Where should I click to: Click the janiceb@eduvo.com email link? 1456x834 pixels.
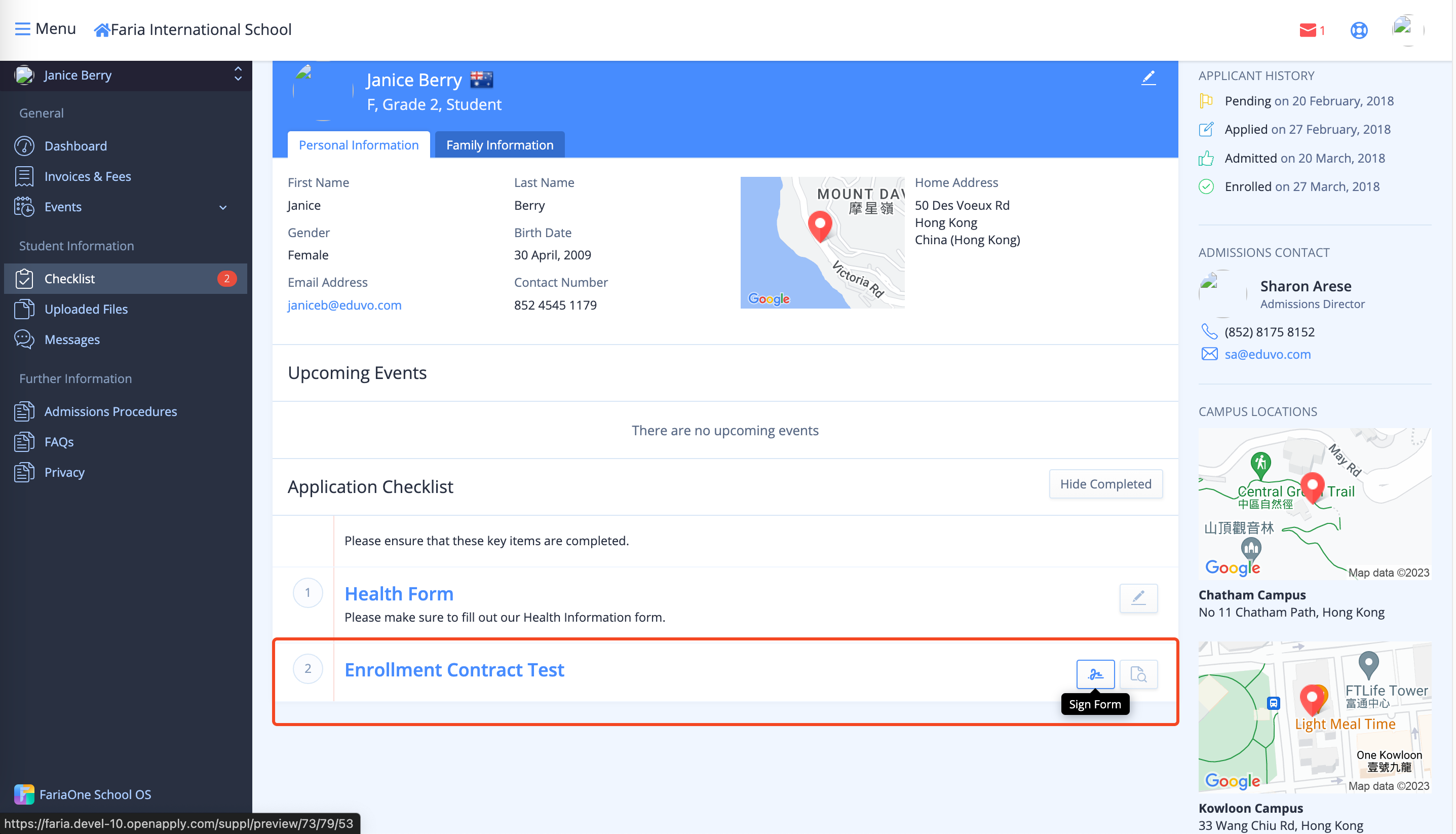[344, 305]
